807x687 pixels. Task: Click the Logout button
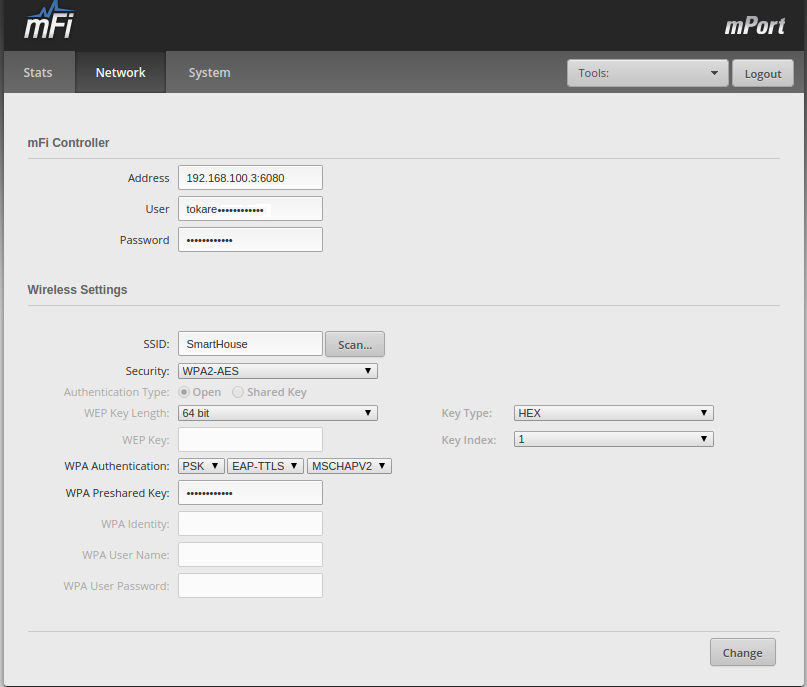763,74
